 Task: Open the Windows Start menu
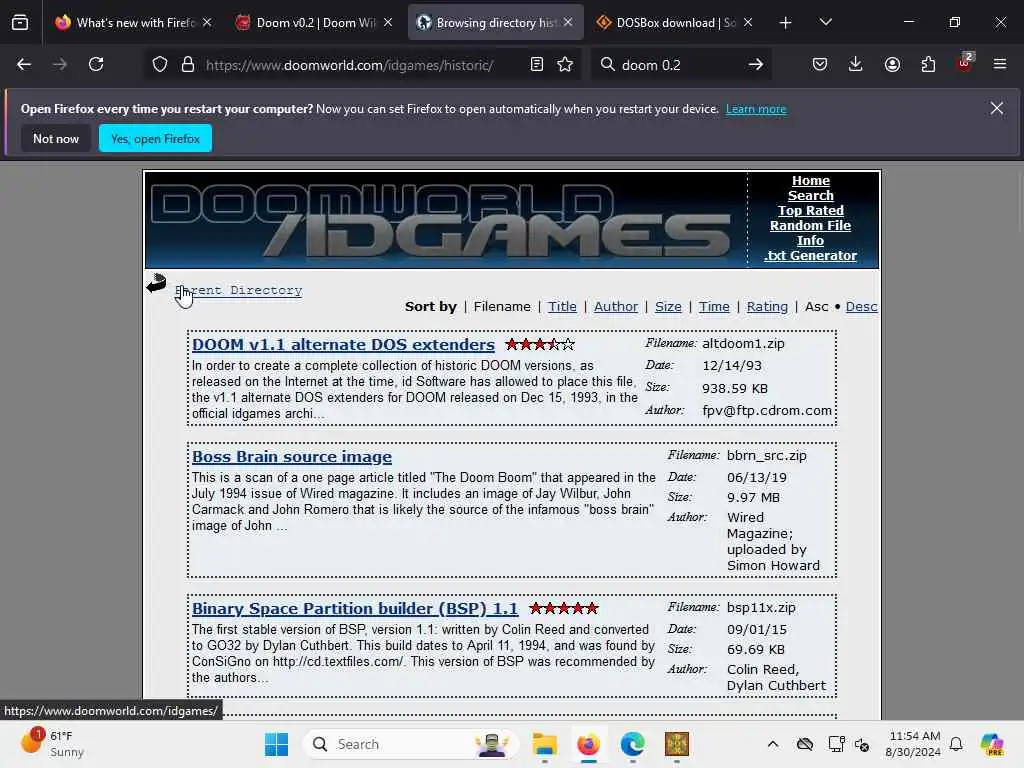click(x=276, y=744)
